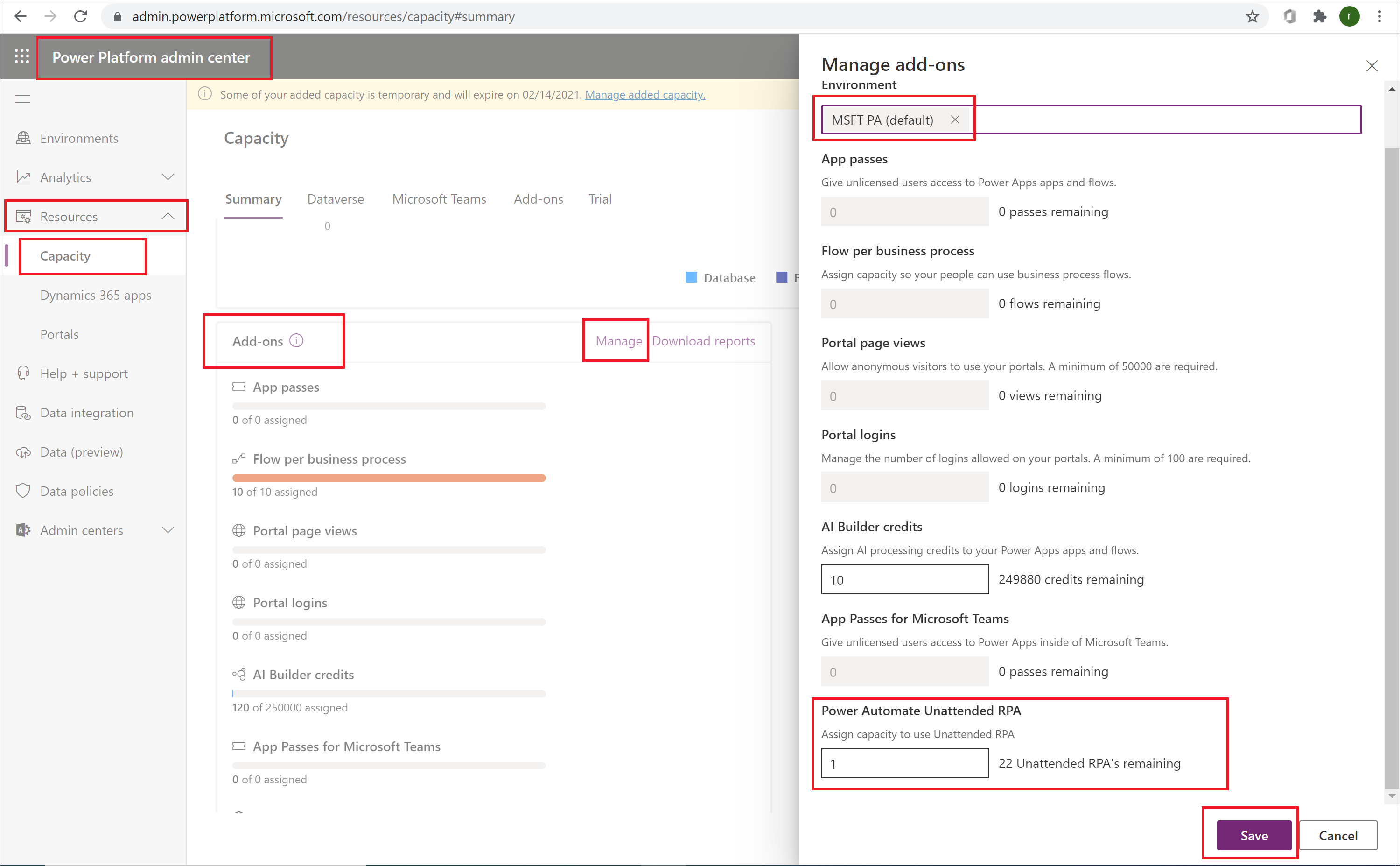Click Manage added capacity link
The height and width of the screenshot is (866, 1400).
[645, 94]
